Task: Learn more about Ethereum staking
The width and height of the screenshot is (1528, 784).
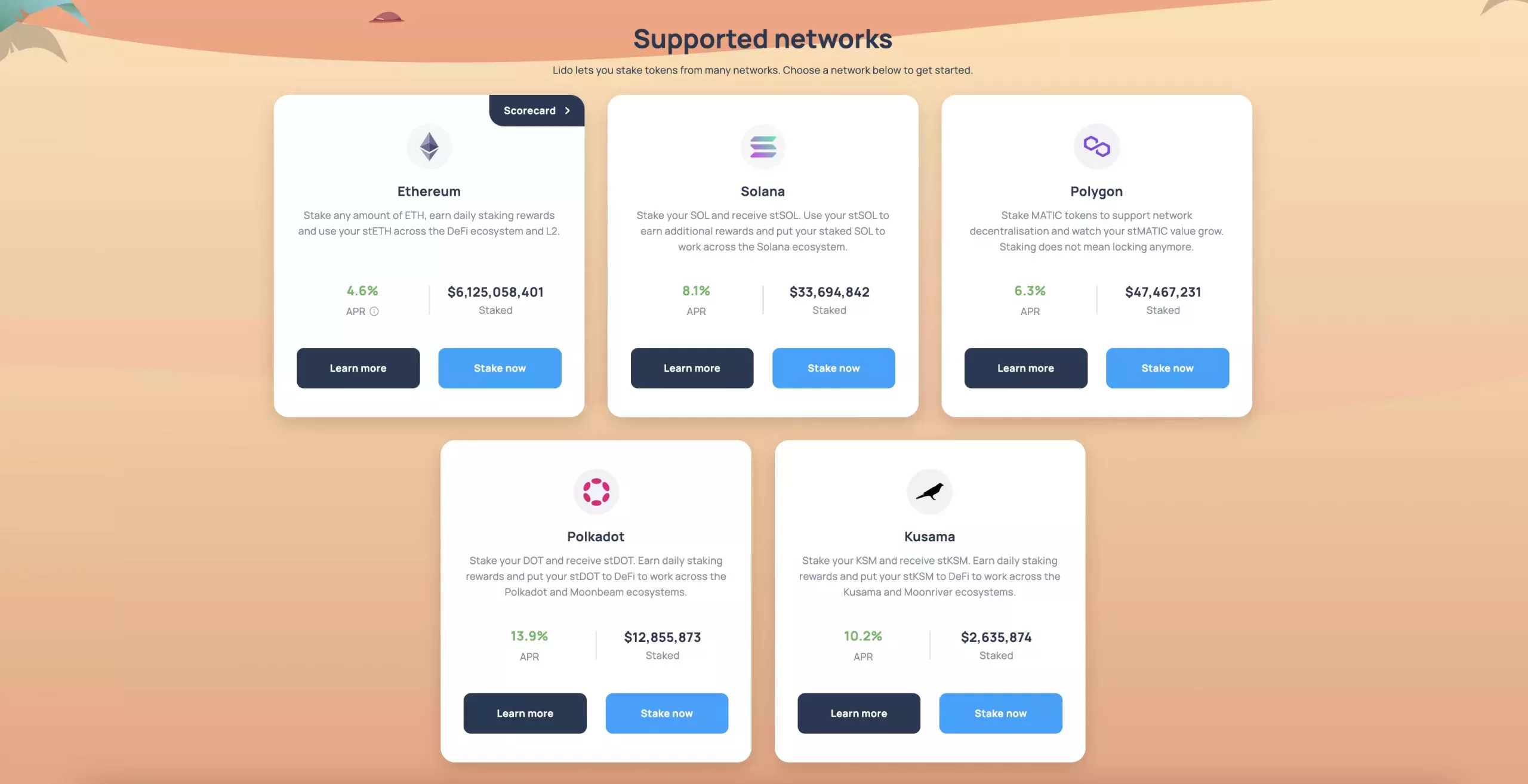Action: pos(358,368)
